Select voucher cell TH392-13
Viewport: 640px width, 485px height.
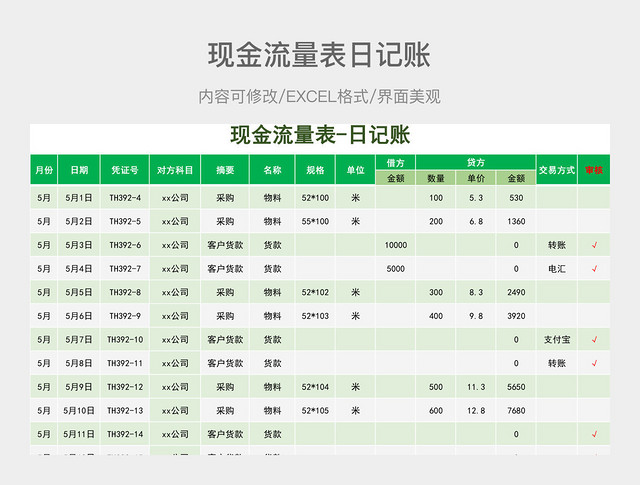(125, 411)
